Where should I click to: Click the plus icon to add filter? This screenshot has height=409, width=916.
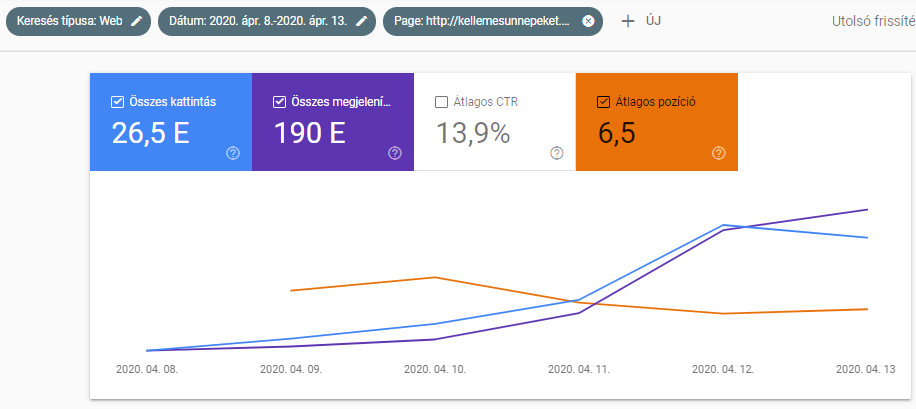coord(628,21)
